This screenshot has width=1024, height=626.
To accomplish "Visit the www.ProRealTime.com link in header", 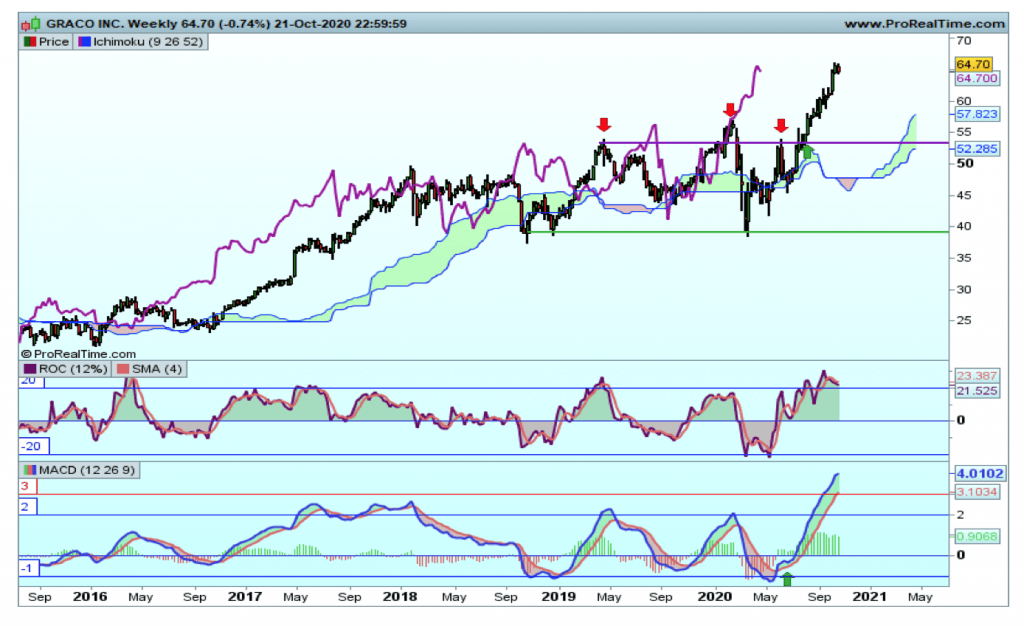I will pyautogui.click(x=925, y=24).
